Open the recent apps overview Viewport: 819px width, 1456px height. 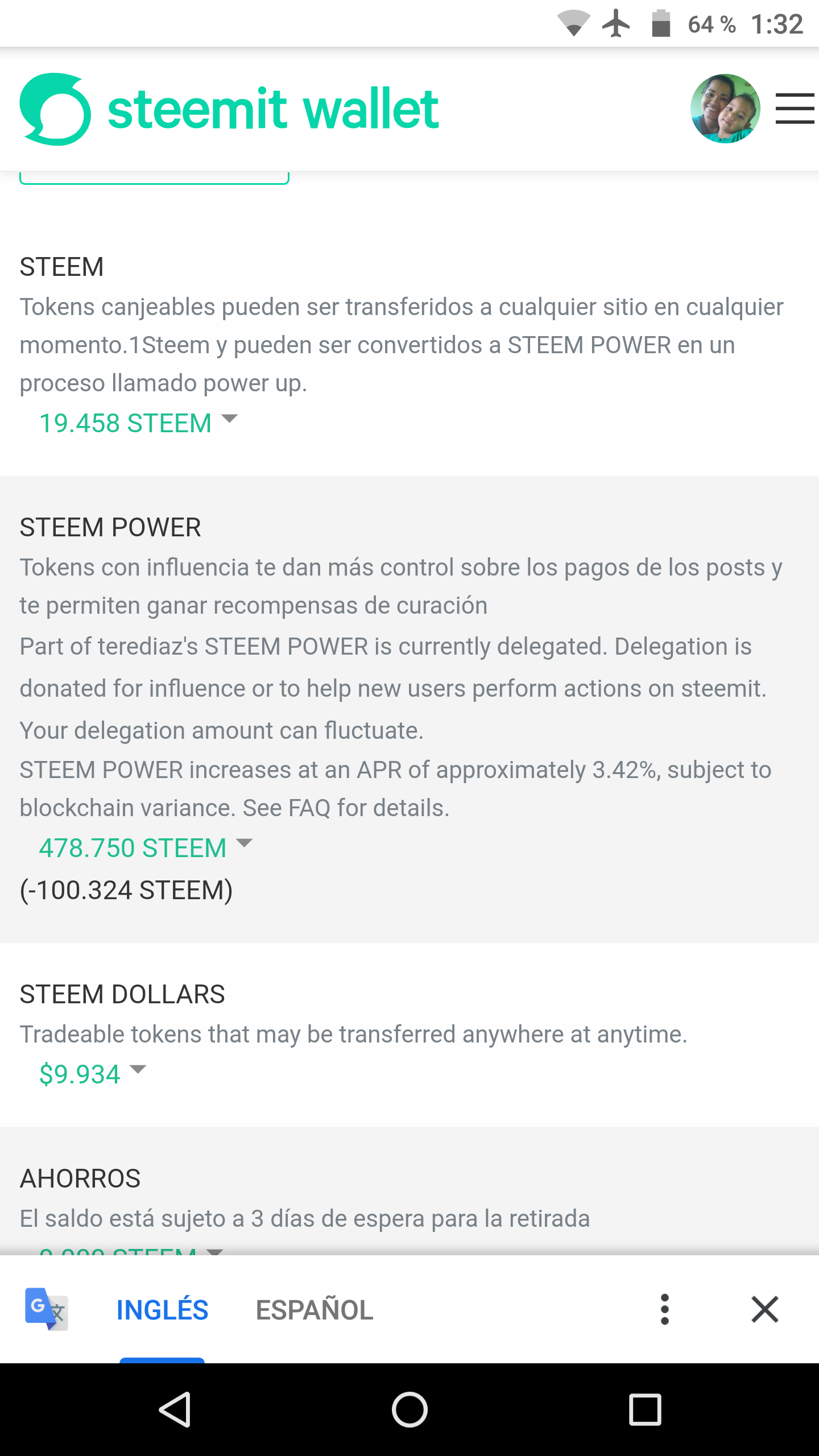645,1409
